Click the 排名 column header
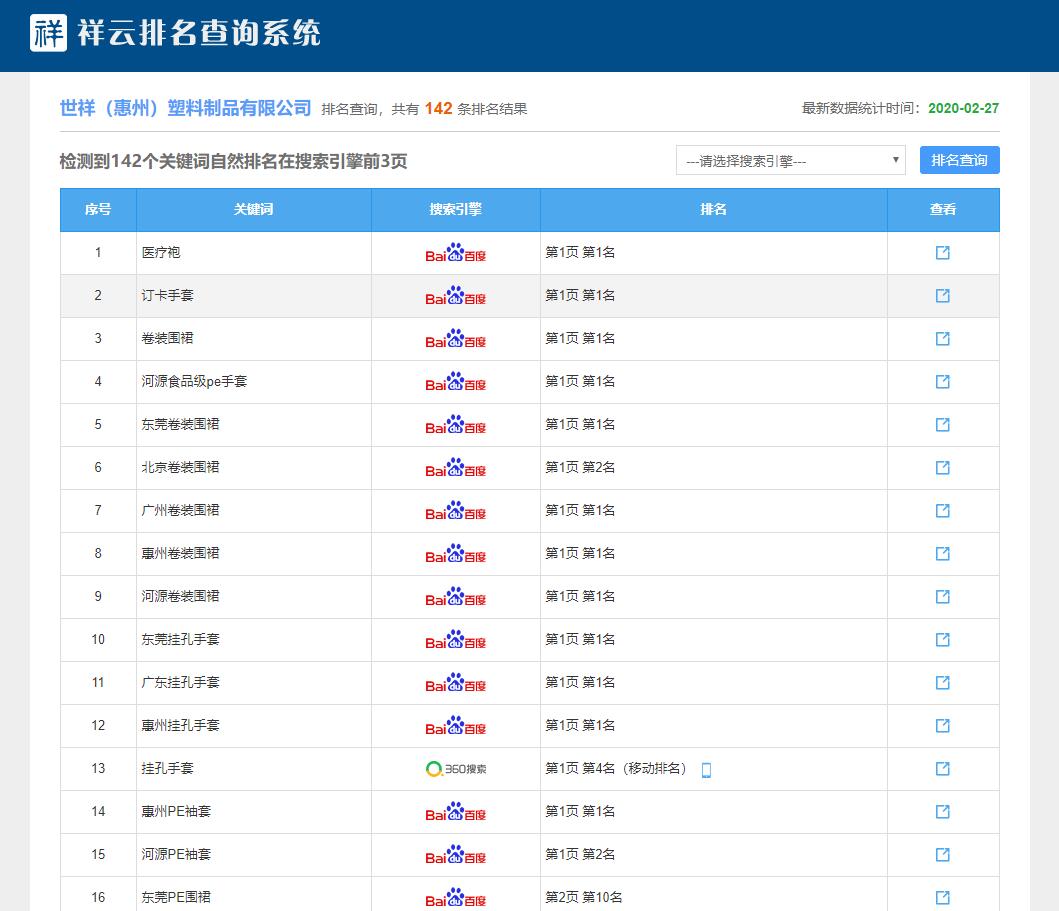The width and height of the screenshot is (1059, 911). pos(713,210)
